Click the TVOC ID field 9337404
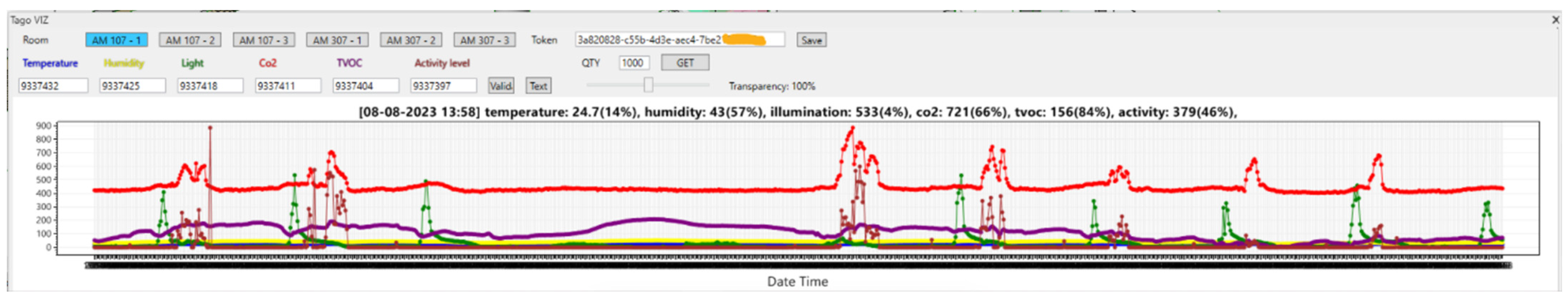The width and height of the screenshot is (1568, 299). [366, 86]
